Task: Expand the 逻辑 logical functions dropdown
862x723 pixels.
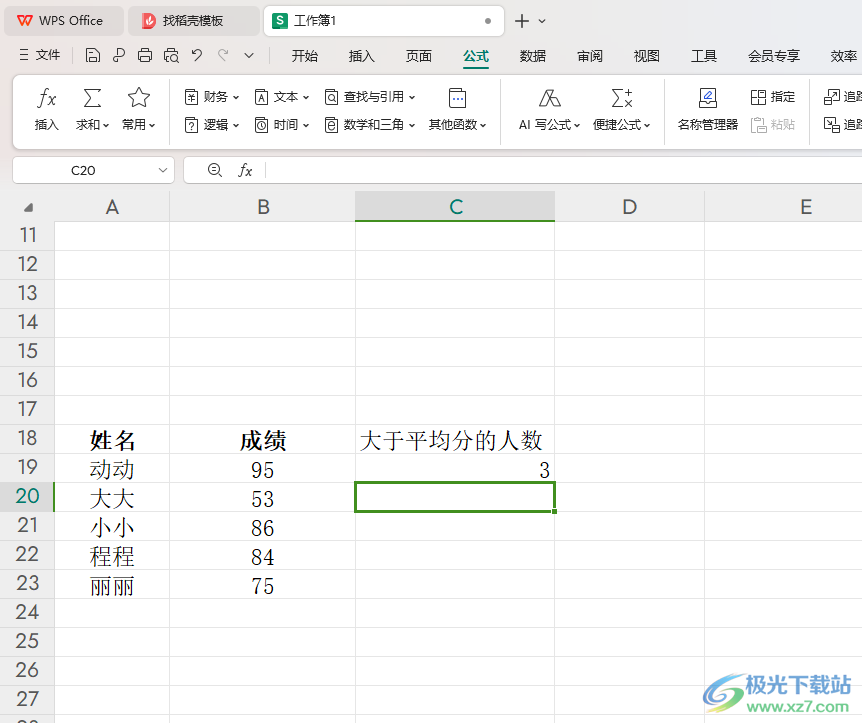Action: pyautogui.click(x=212, y=125)
